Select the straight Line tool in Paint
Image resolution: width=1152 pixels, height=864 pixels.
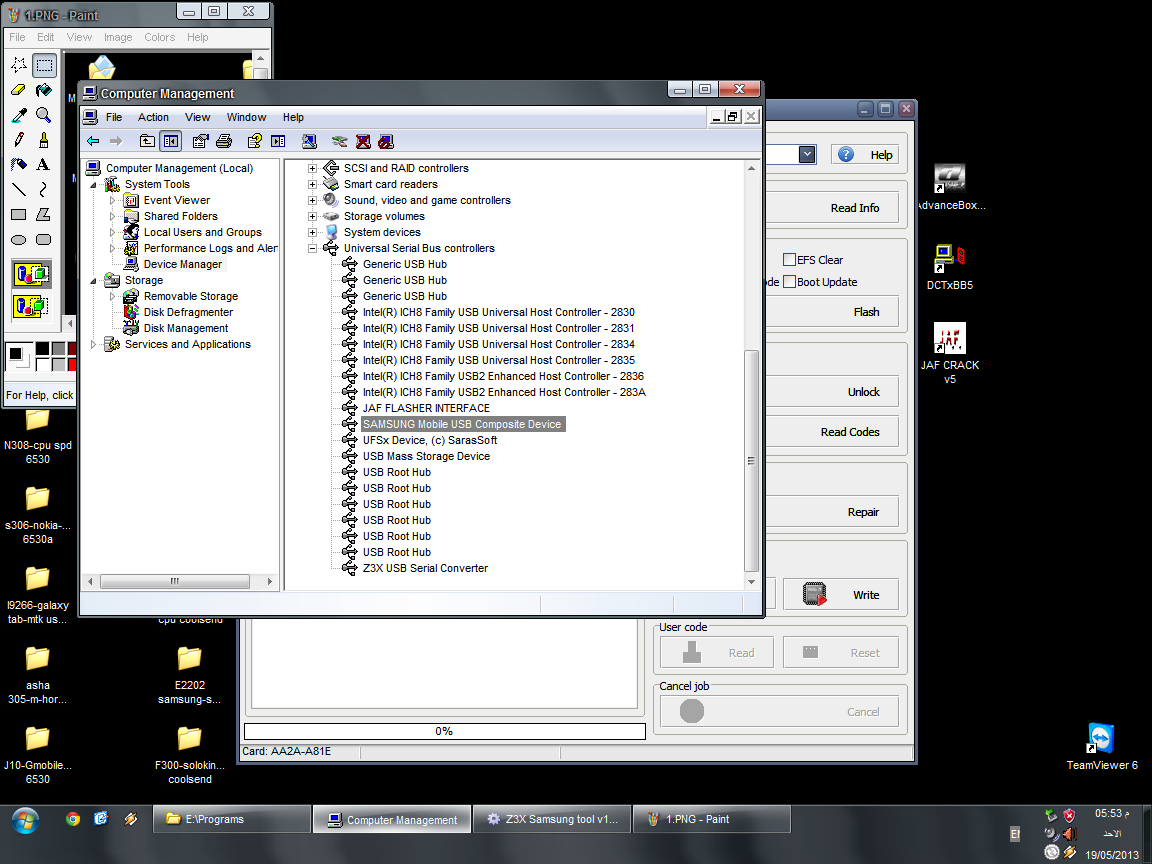pos(19,190)
